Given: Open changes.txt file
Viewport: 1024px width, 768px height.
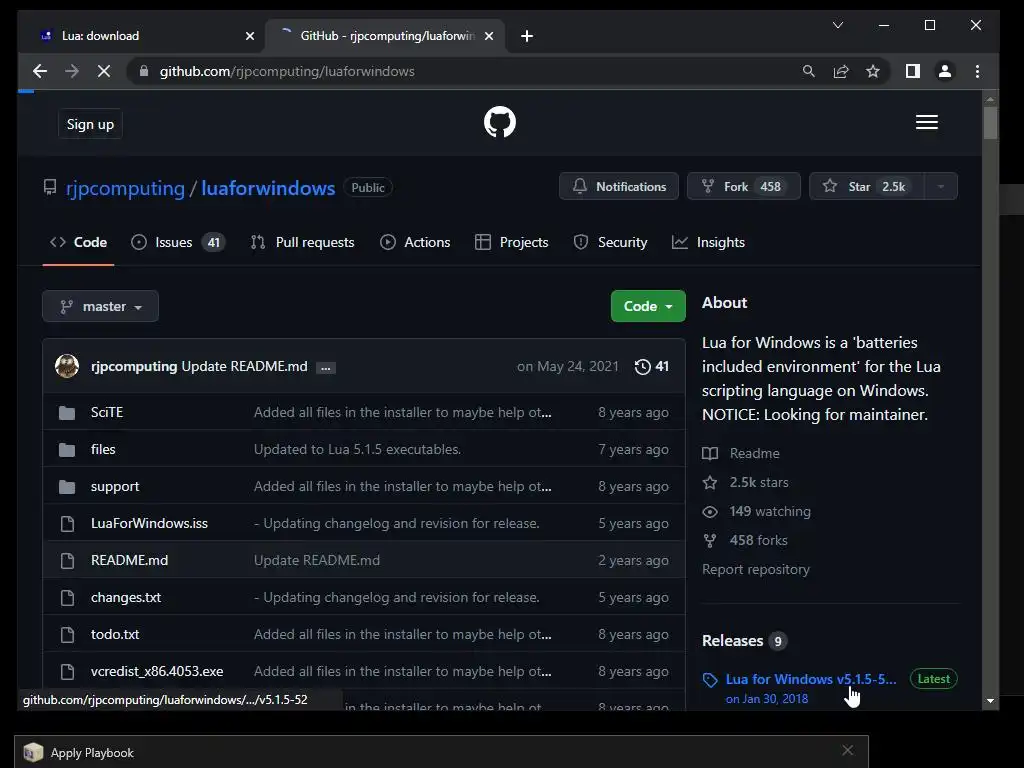Looking at the screenshot, I should coord(126,598).
